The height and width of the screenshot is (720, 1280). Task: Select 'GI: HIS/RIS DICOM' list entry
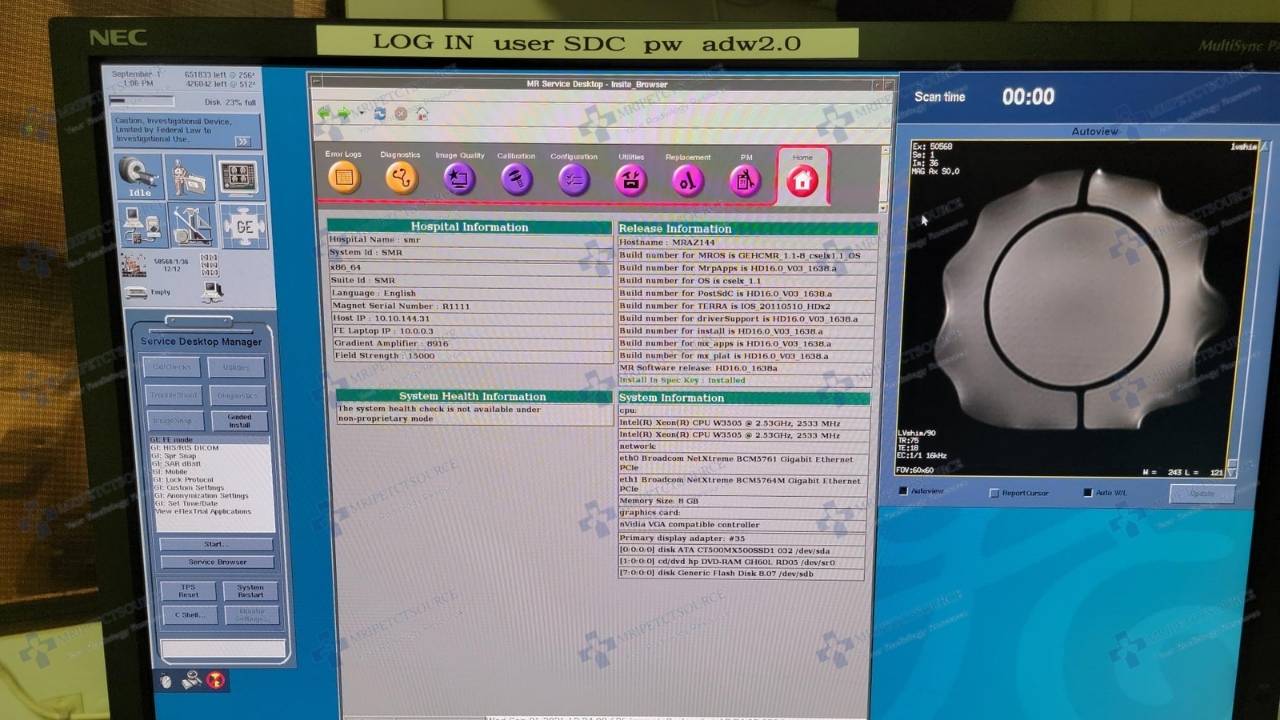point(185,448)
